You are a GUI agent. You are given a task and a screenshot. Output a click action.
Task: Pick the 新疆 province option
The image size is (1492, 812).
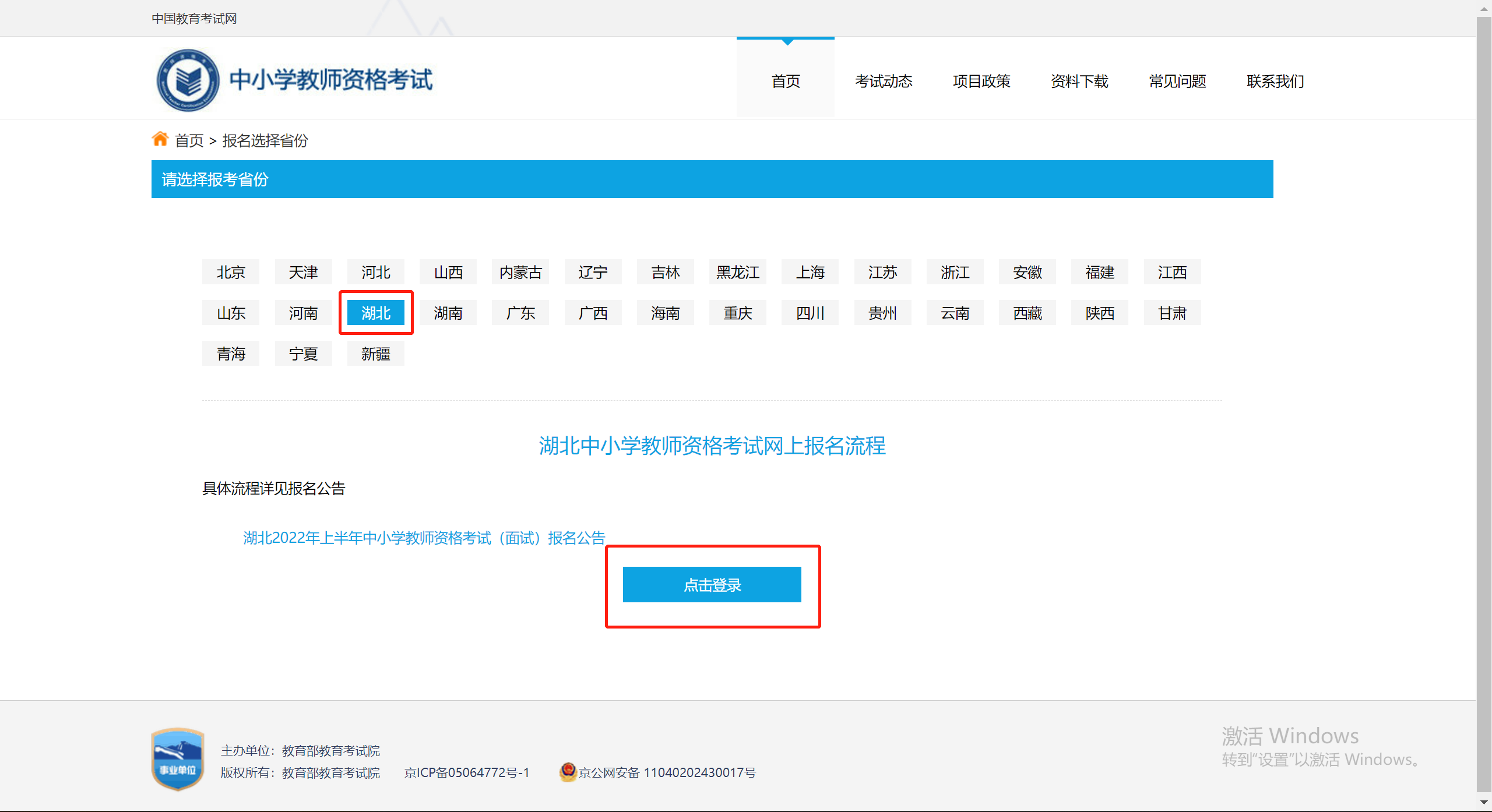[376, 354]
